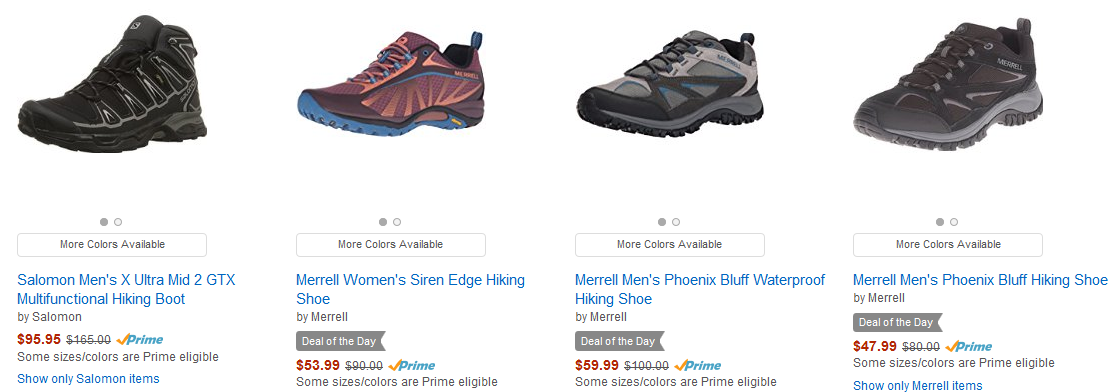Select second image dot under Siren Edge shoe

coord(397,222)
